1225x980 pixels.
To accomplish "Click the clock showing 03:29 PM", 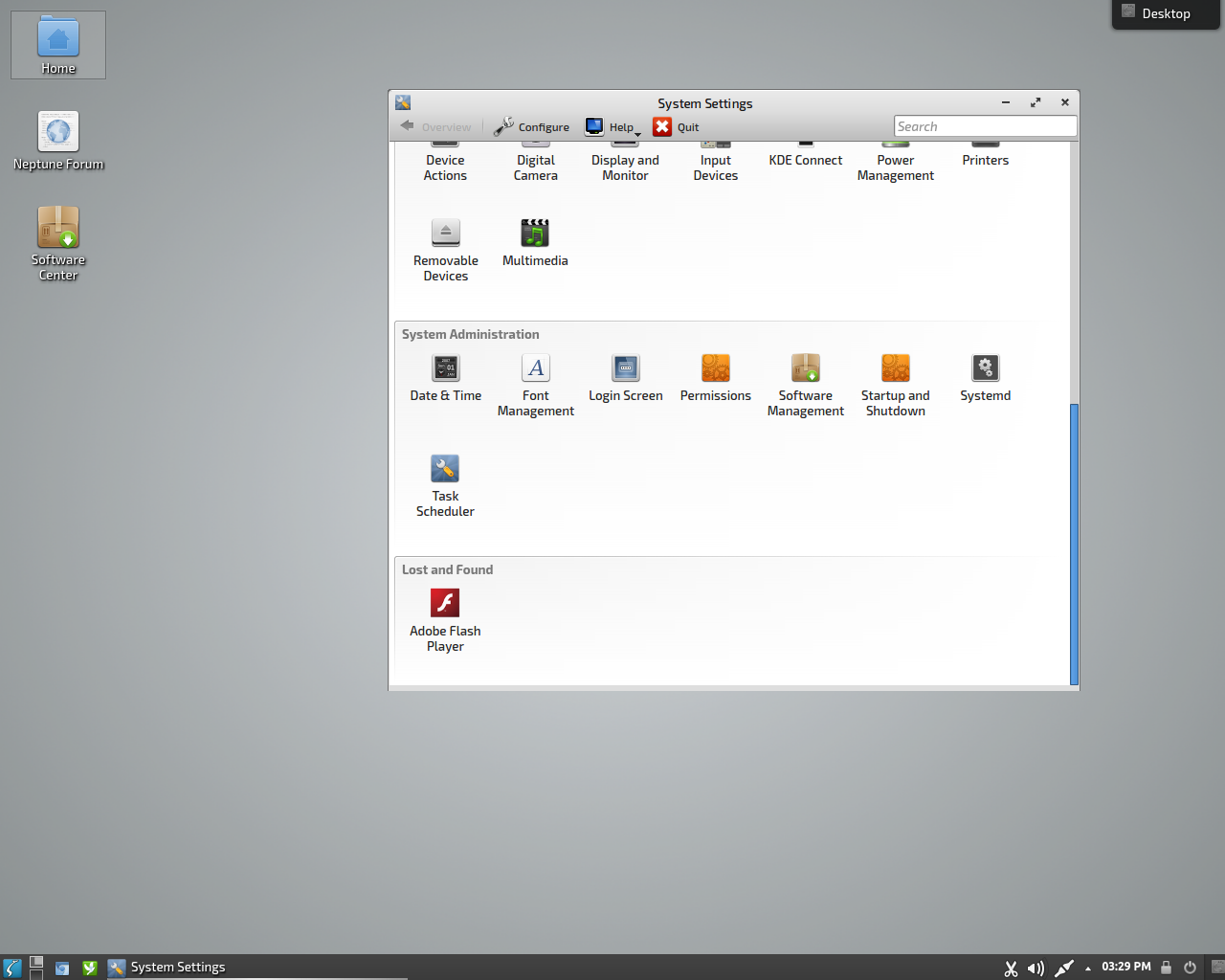I will (1125, 967).
